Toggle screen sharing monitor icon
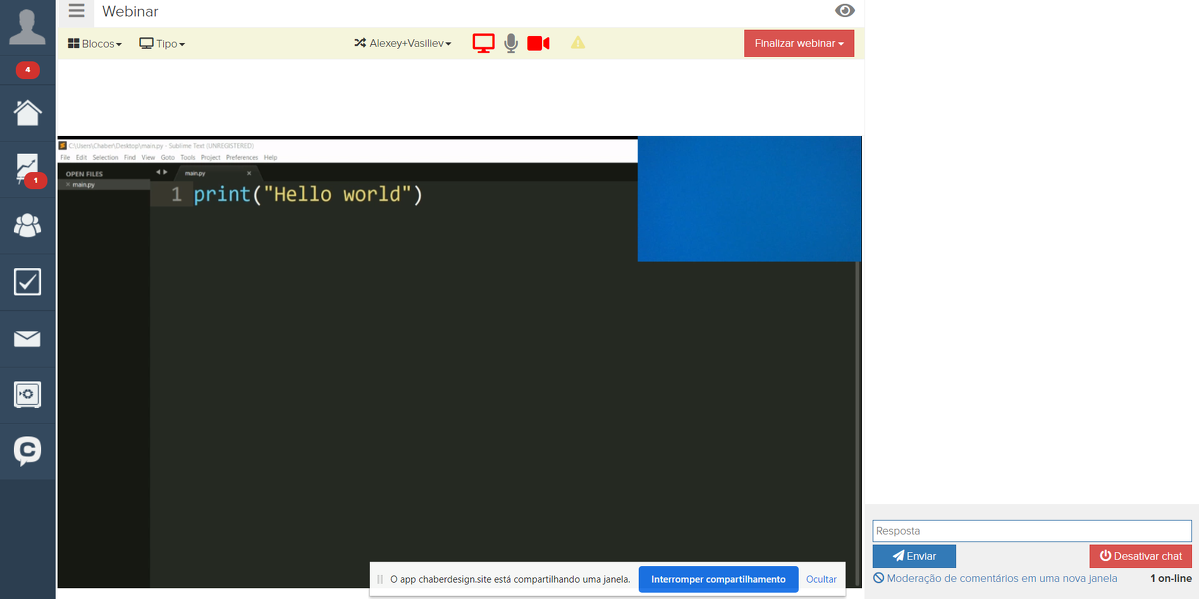 (484, 43)
